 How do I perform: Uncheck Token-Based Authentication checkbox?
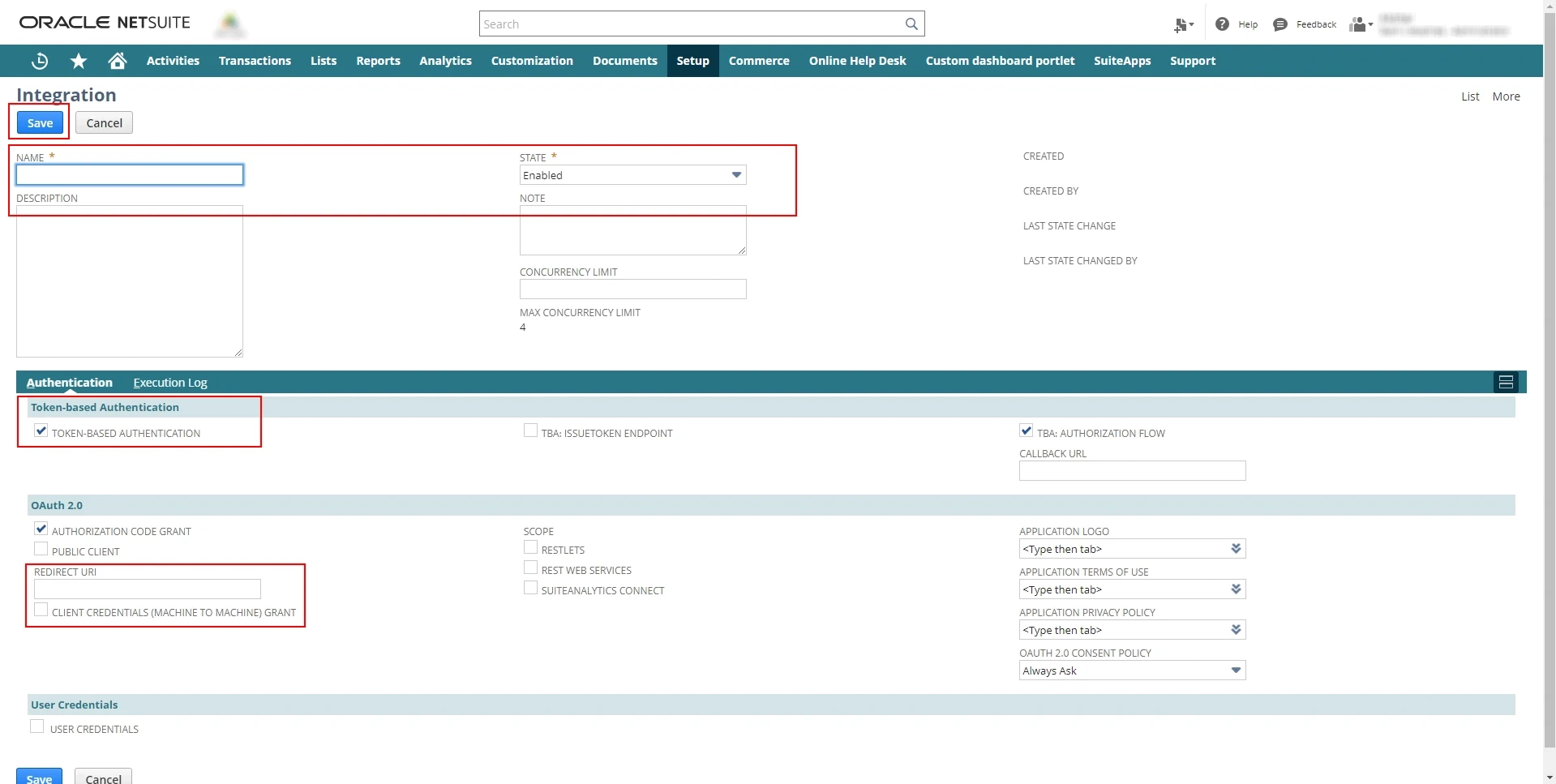click(41, 431)
